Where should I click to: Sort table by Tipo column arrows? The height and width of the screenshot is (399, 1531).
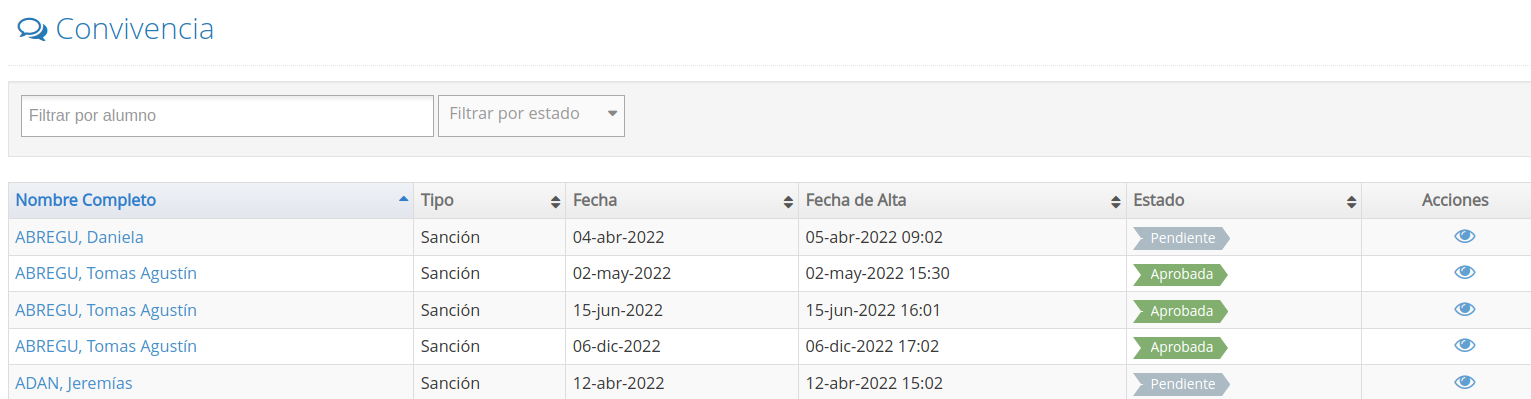[555, 201]
